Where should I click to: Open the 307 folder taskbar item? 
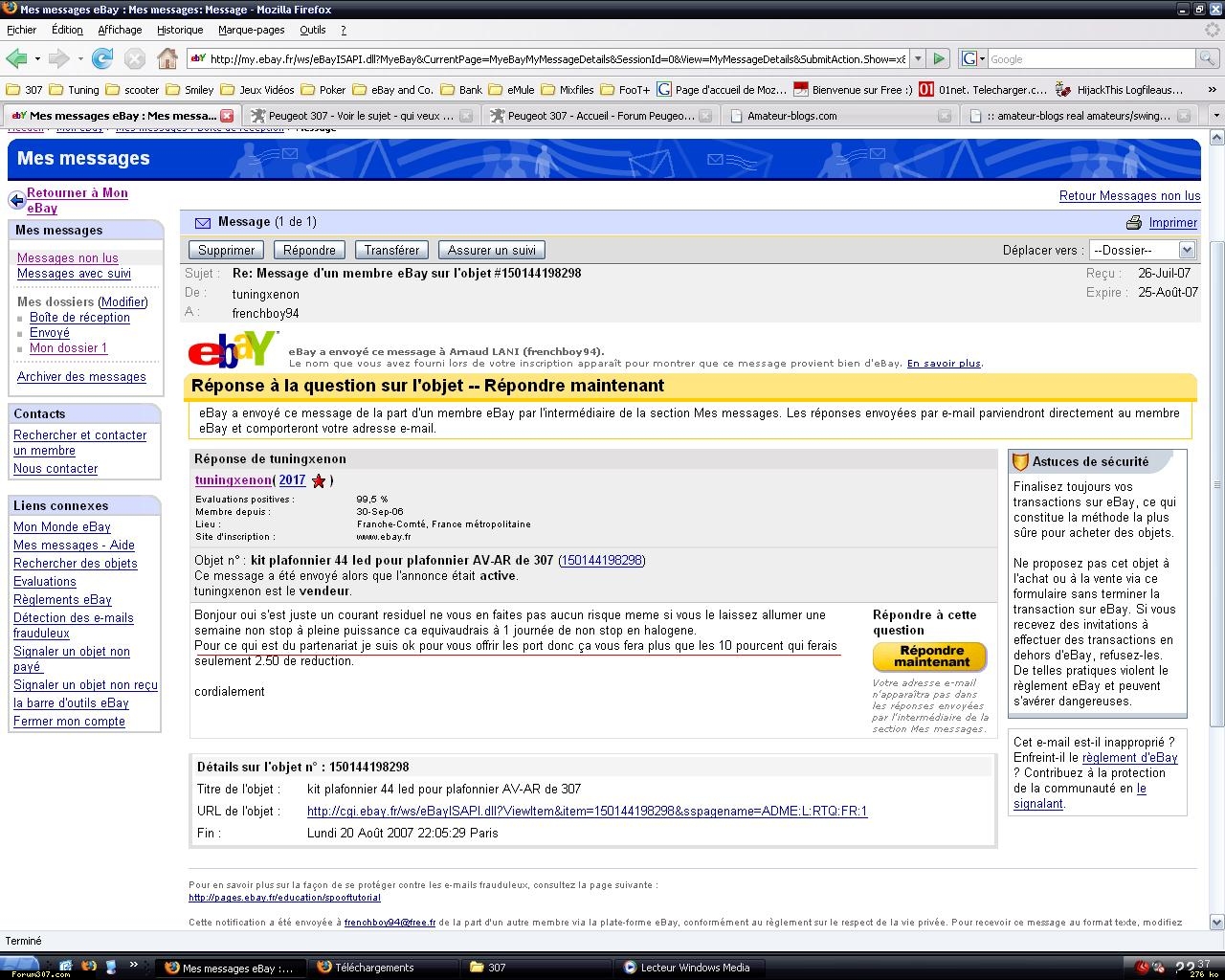coord(536,968)
